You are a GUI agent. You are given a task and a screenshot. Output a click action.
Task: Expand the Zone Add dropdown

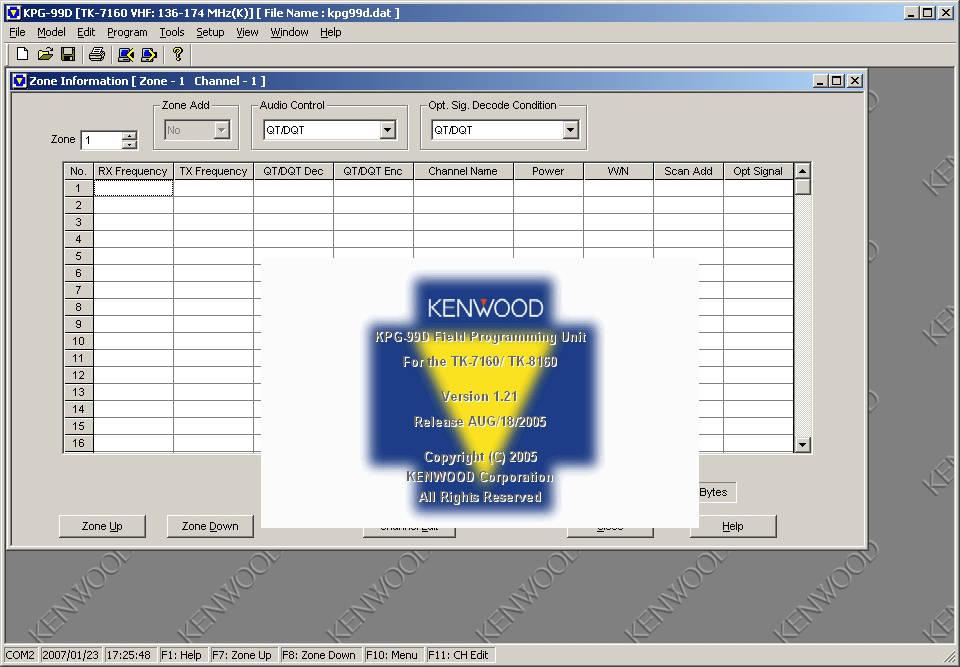coord(222,130)
